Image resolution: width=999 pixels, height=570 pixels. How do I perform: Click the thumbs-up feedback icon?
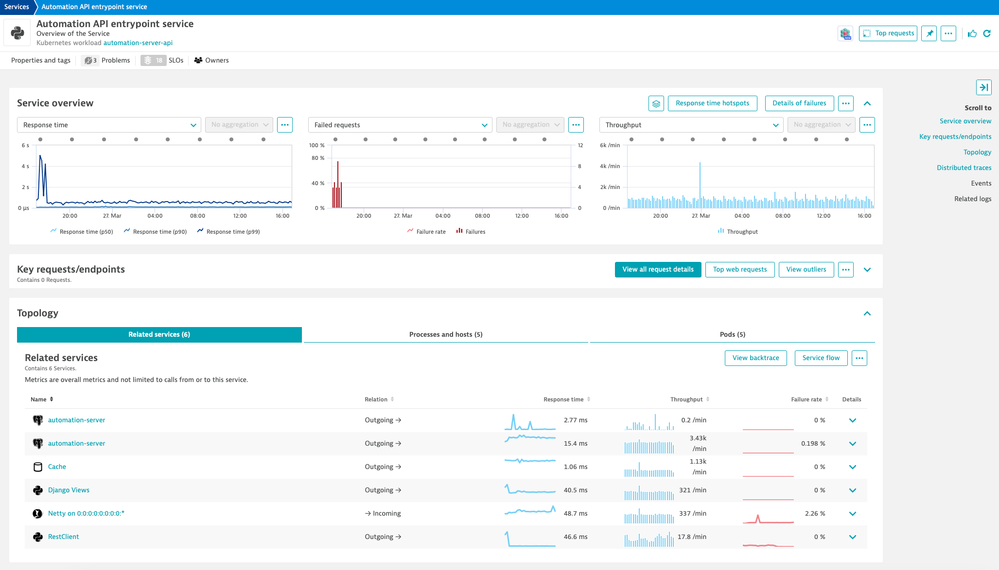(x=972, y=33)
